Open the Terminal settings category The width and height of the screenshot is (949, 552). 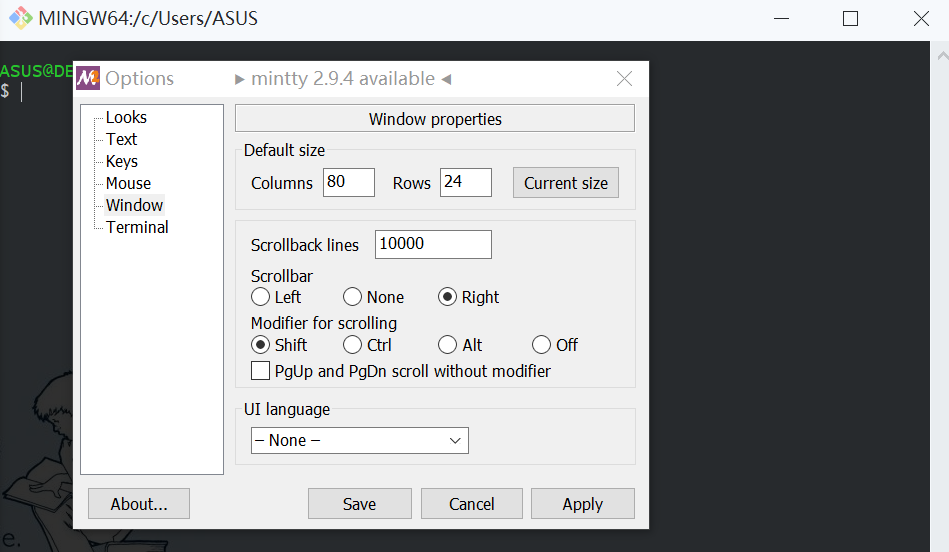click(x=137, y=228)
